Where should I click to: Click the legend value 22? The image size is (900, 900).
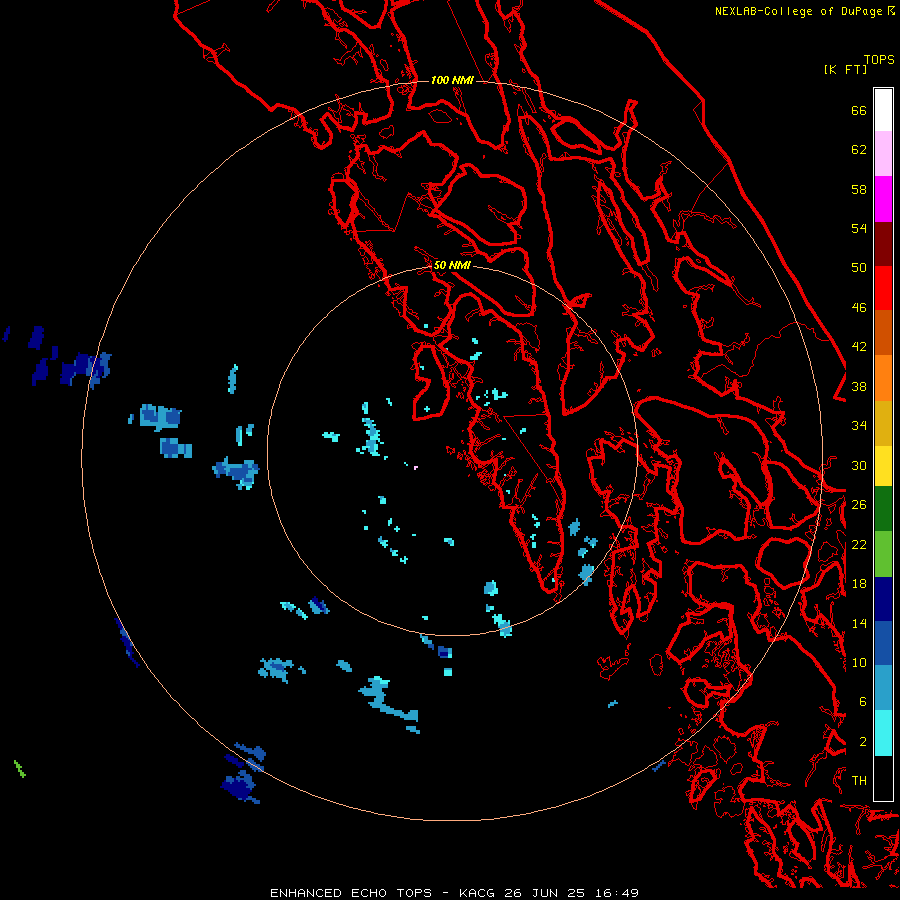(859, 544)
